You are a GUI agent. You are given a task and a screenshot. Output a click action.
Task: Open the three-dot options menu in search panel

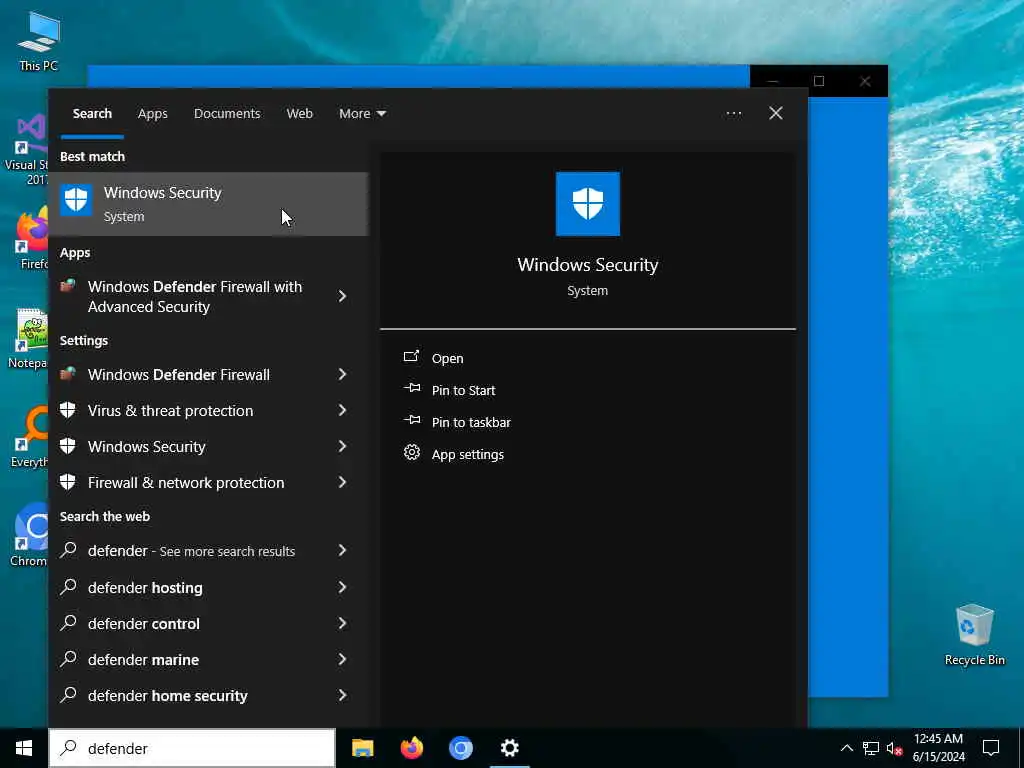pyautogui.click(x=733, y=114)
